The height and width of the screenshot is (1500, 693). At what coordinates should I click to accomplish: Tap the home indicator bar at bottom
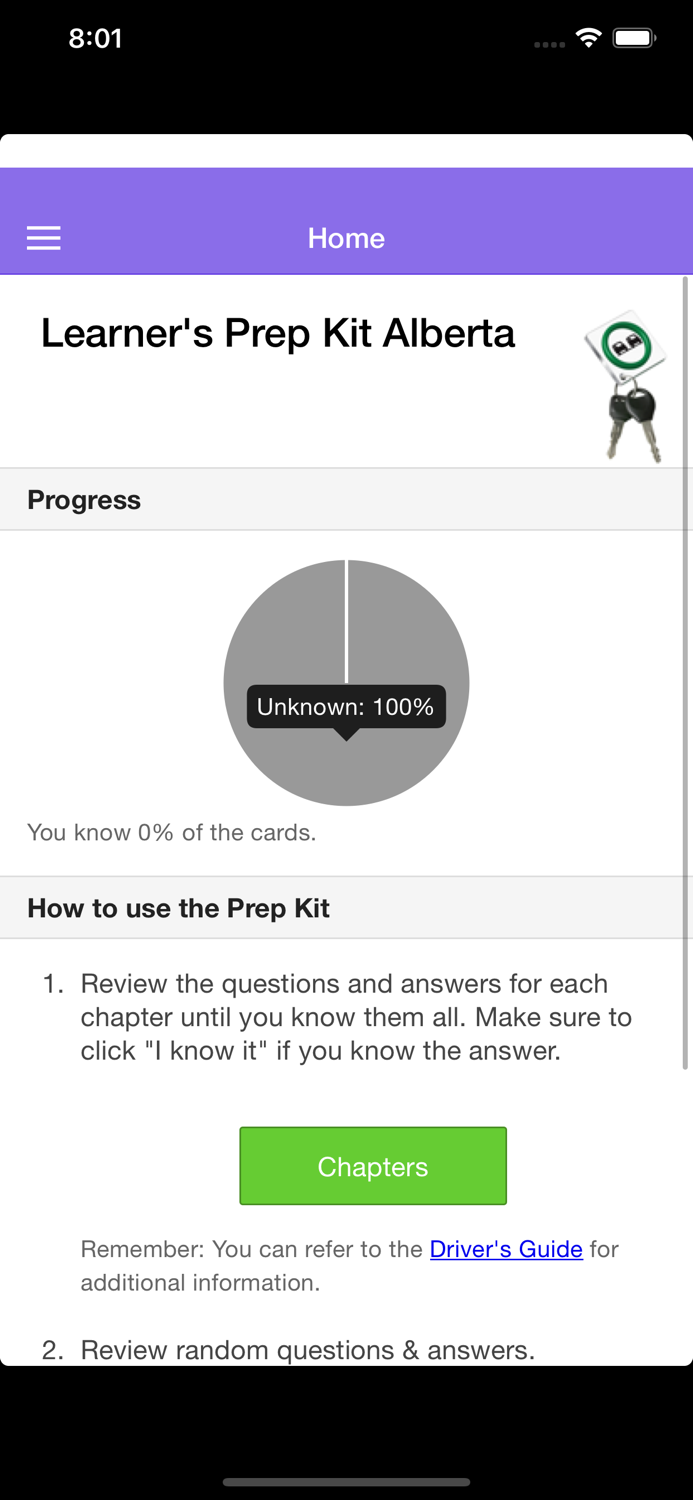point(346,1483)
